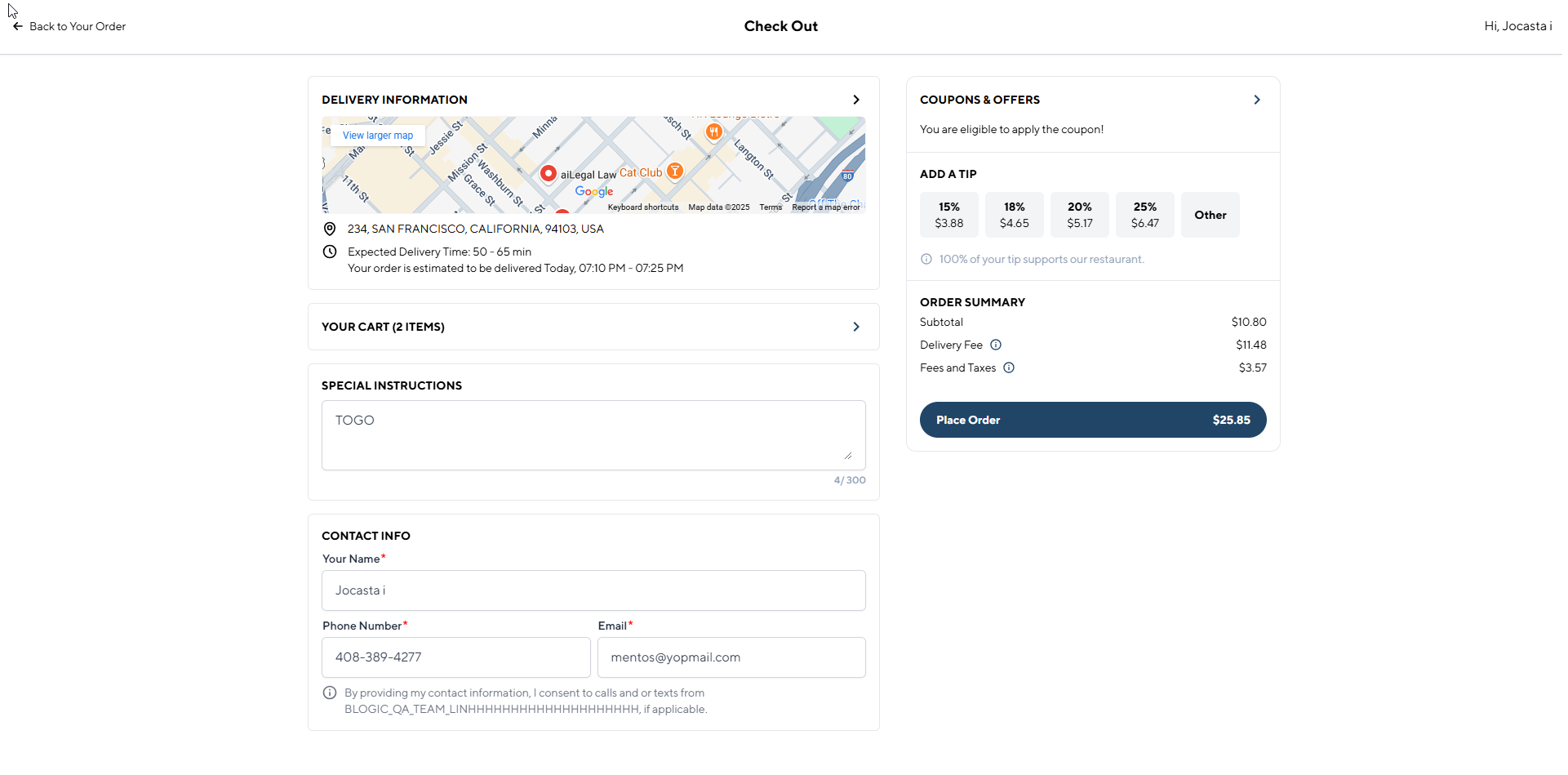
Task: Open View larger map link
Action: [378, 136]
